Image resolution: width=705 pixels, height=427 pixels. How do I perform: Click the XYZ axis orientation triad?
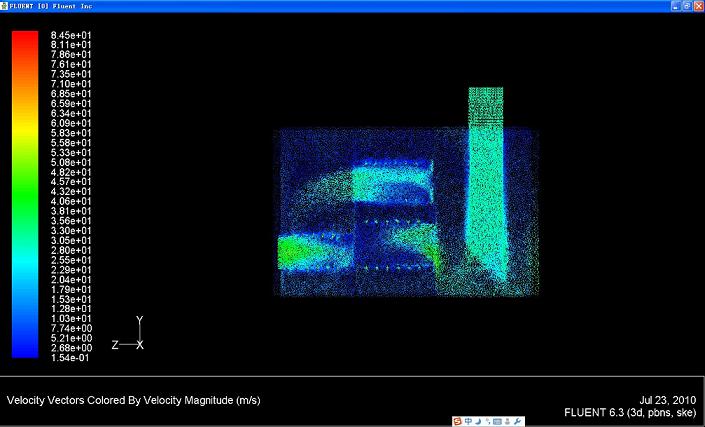(134, 337)
